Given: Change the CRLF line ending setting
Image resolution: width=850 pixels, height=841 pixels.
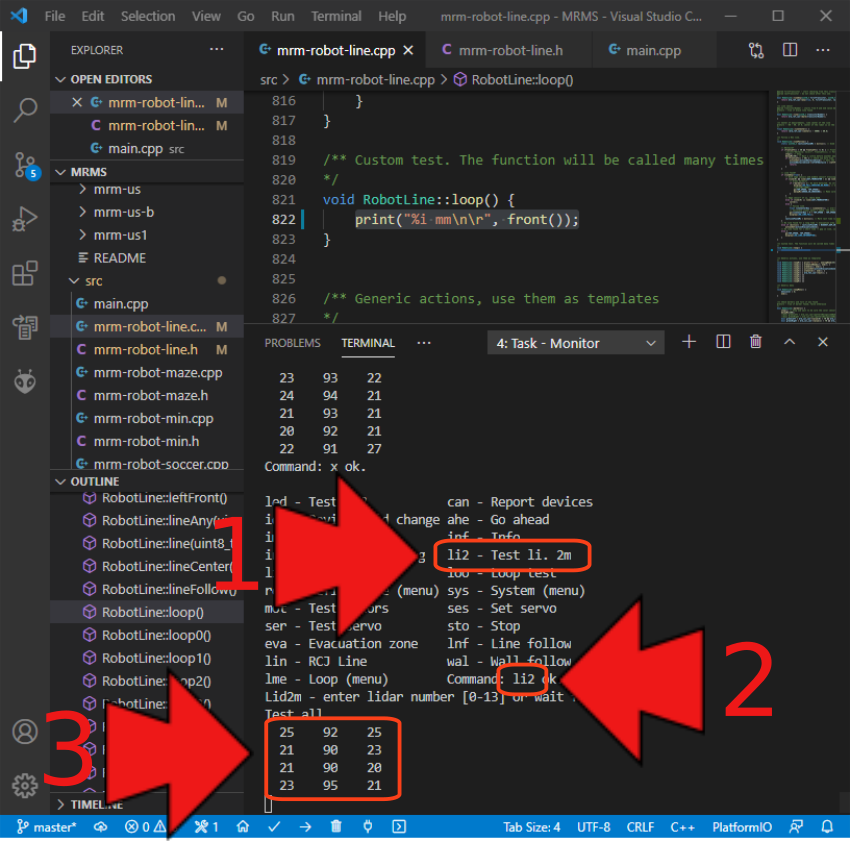Looking at the screenshot, I should [639, 827].
